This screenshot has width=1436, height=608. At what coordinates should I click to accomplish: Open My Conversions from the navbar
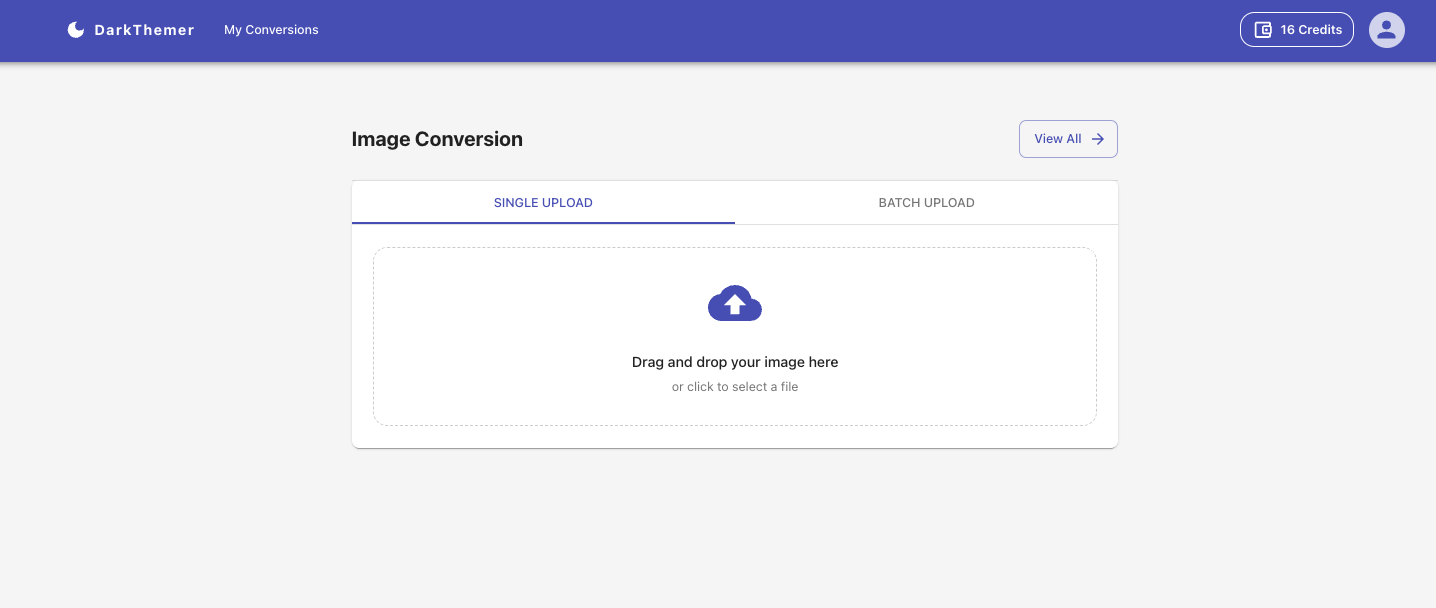click(271, 30)
